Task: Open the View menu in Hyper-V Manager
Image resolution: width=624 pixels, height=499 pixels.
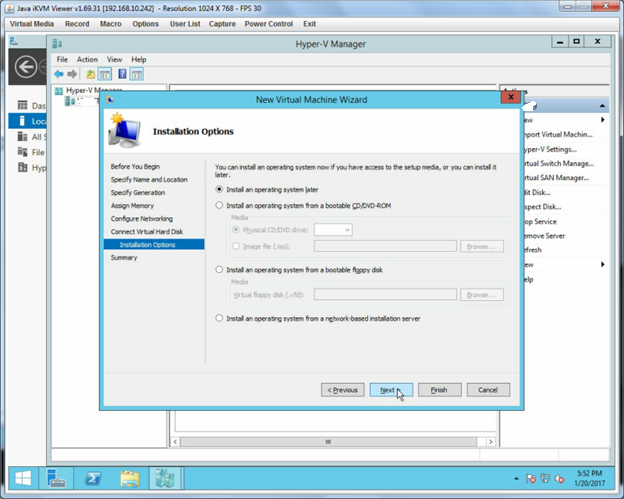Action: (x=114, y=59)
